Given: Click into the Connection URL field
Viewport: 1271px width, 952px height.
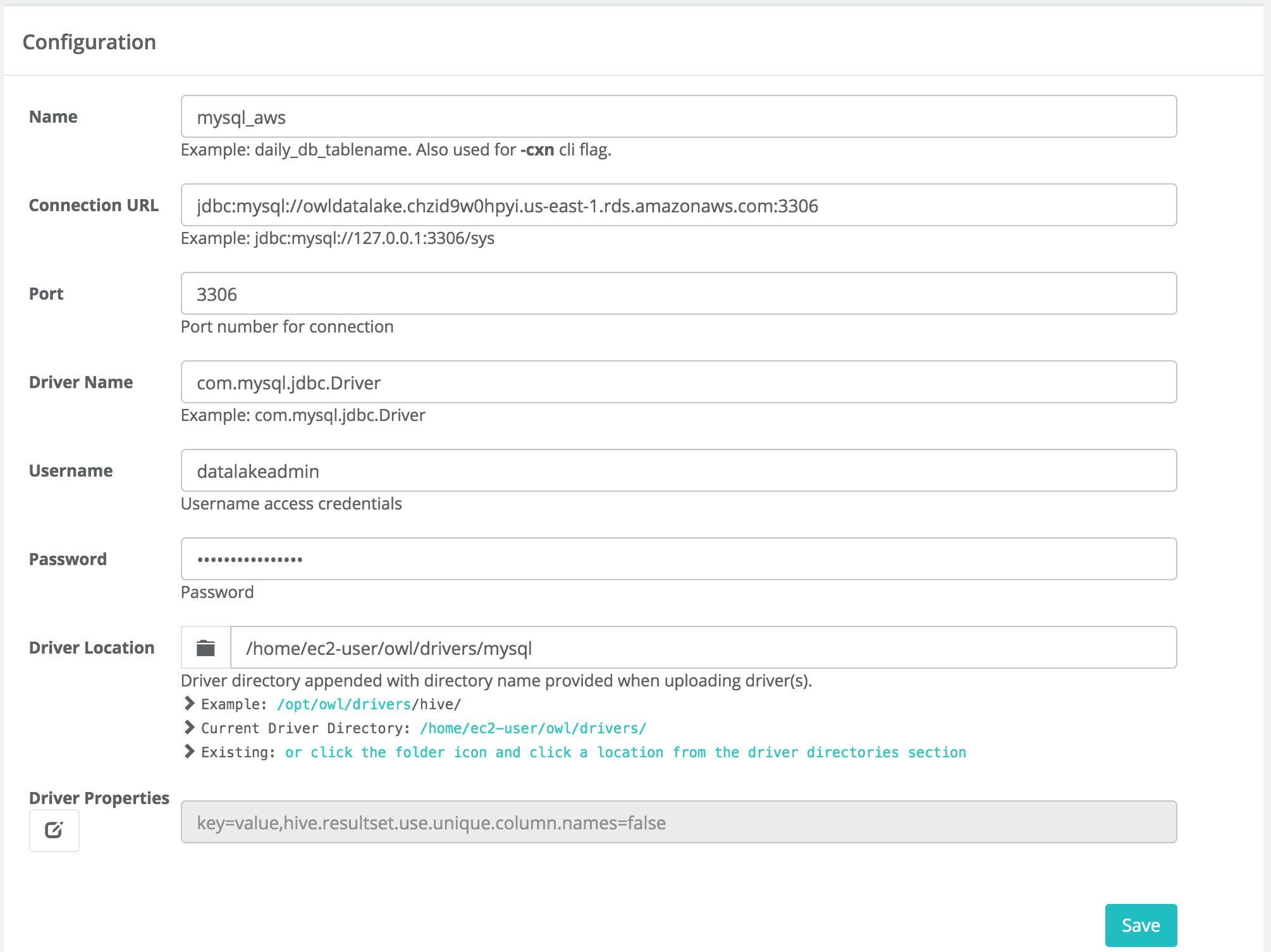Looking at the screenshot, I should coord(678,205).
